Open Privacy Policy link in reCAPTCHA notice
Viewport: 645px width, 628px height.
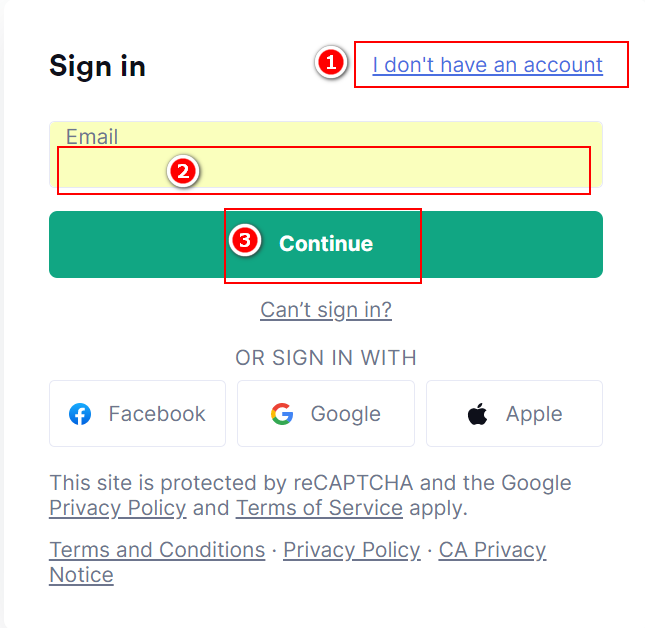117,508
